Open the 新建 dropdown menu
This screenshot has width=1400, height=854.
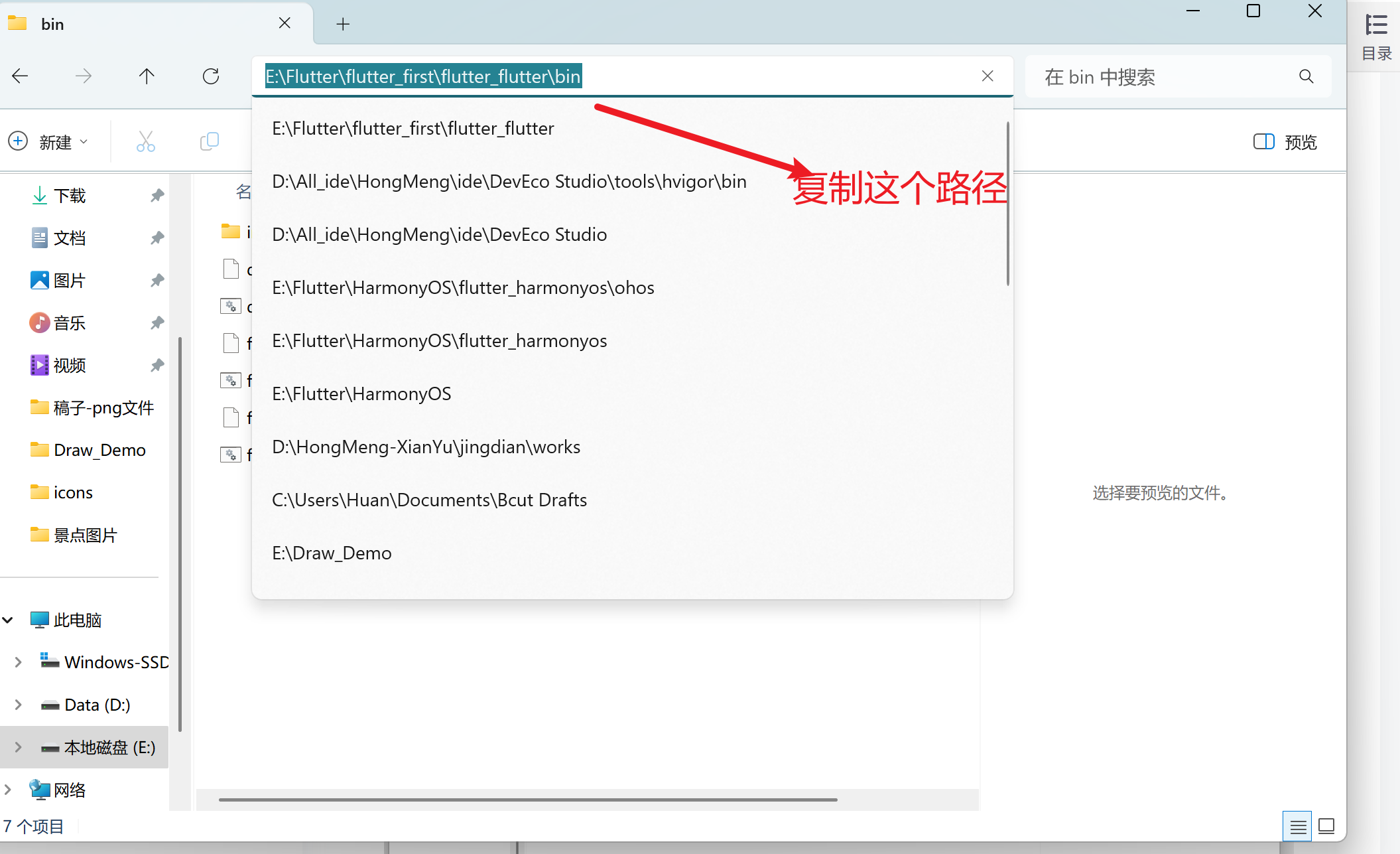point(48,142)
